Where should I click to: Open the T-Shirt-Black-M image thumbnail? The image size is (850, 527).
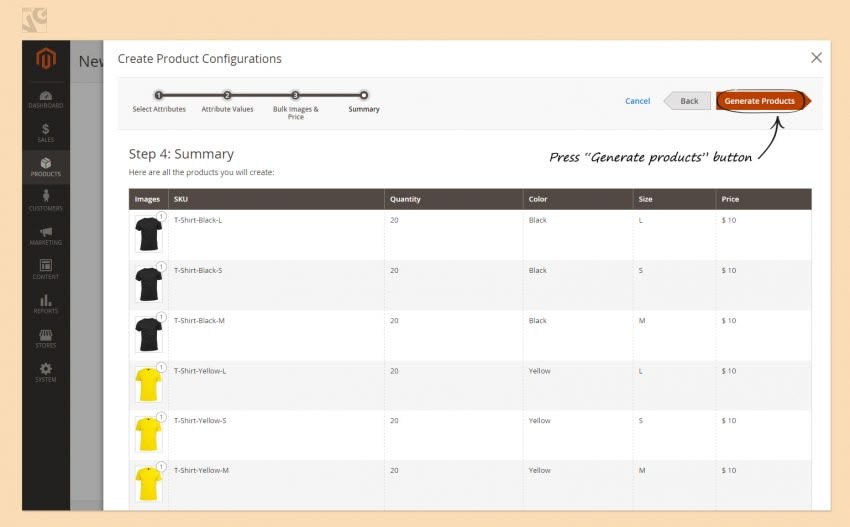(149, 335)
